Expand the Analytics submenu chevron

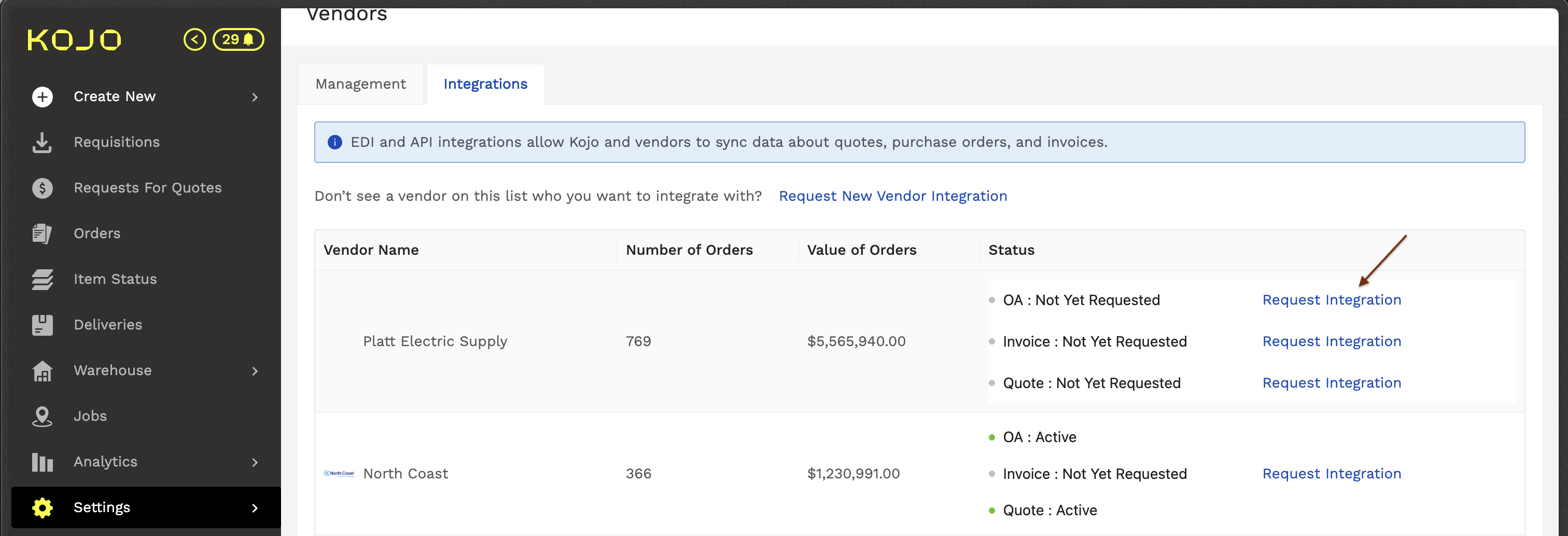coord(255,462)
